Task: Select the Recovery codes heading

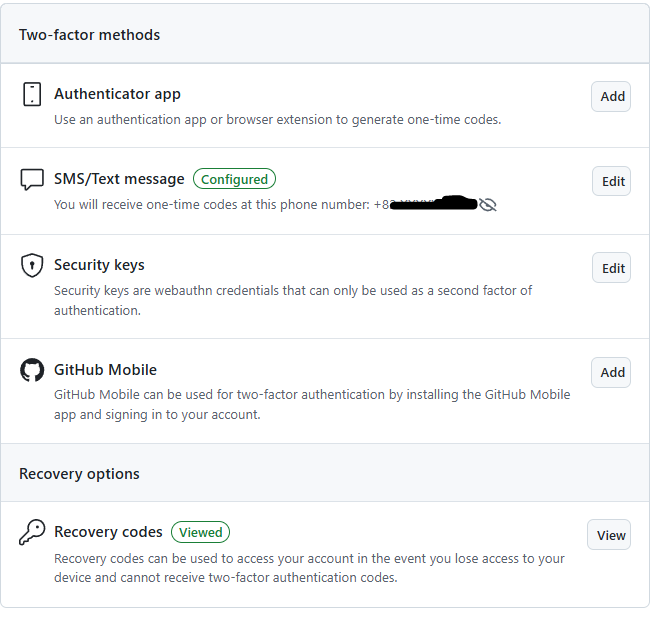Action: click(x=108, y=532)
